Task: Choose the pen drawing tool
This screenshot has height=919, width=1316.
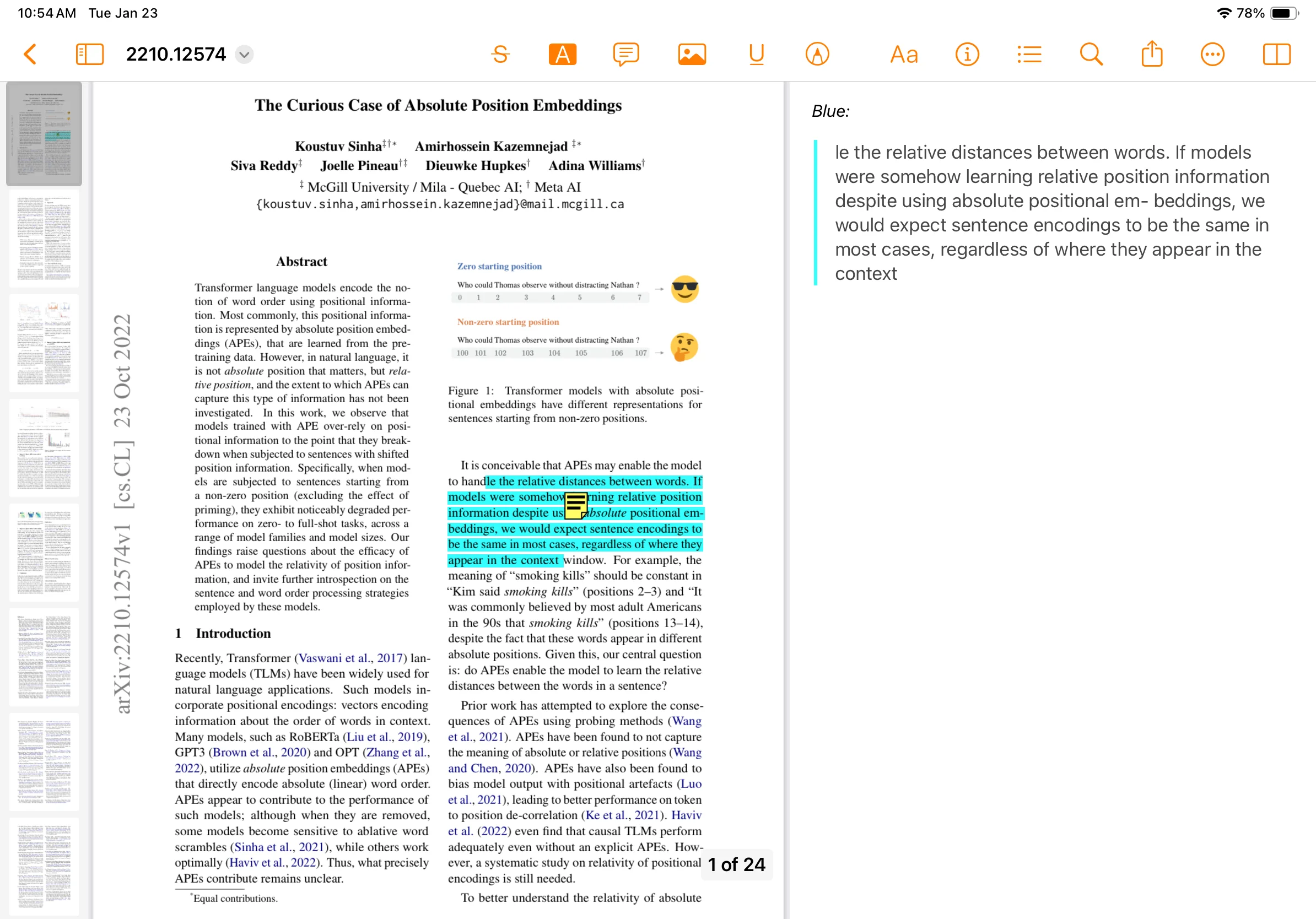Action: point(817,53)
